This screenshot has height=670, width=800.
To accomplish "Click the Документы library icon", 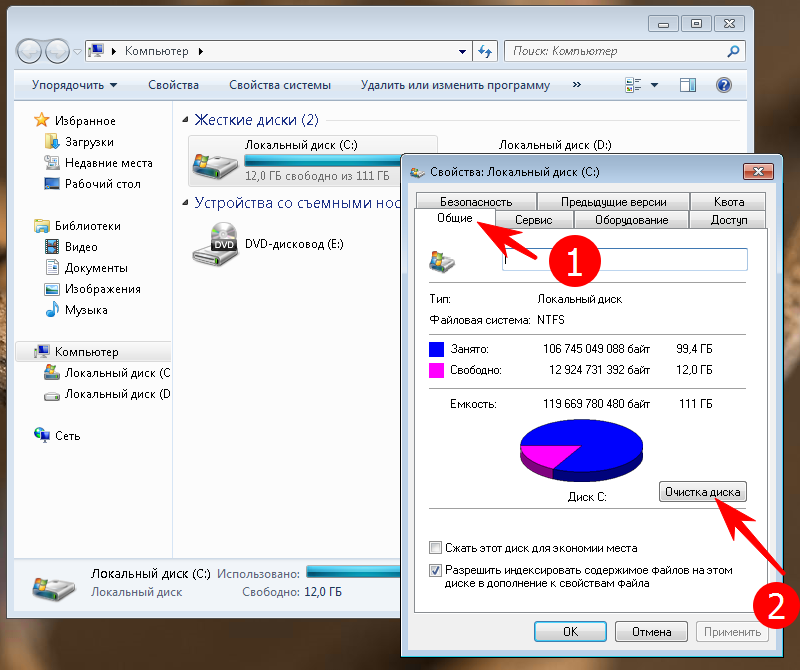I will click(52, 267).
